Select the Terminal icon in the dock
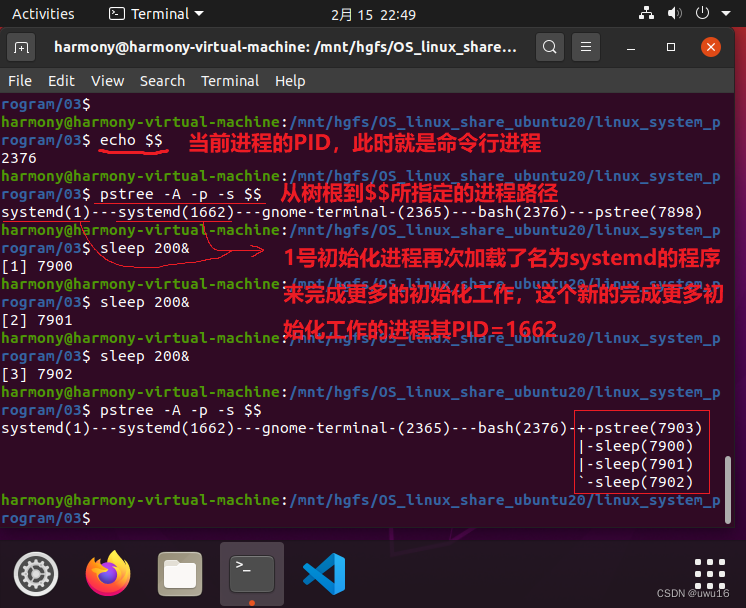Image resolution: width=746 pixels, height=608 pixels. click(x=252, y=574)
